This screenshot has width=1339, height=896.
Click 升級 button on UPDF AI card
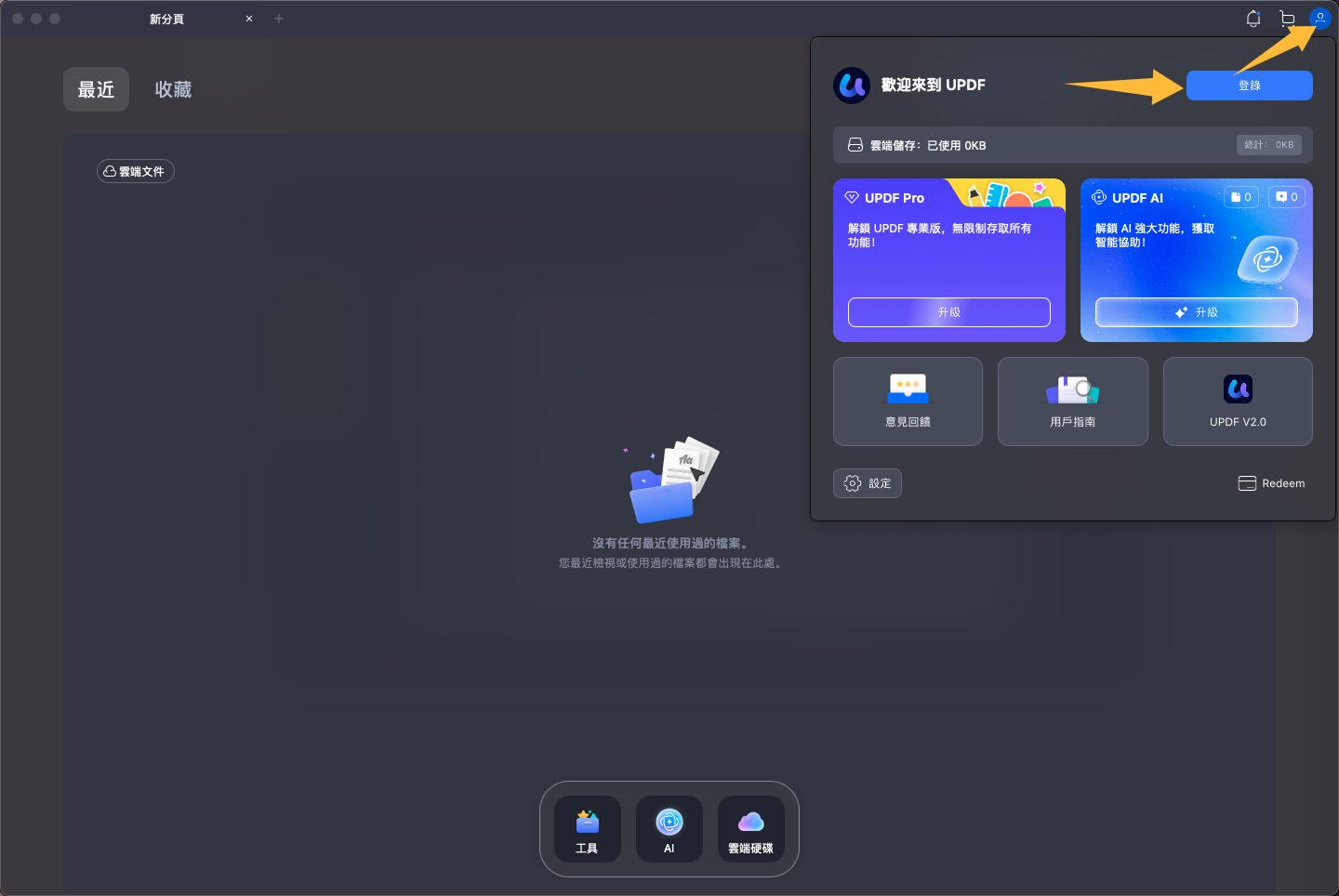coord(1197,312)
